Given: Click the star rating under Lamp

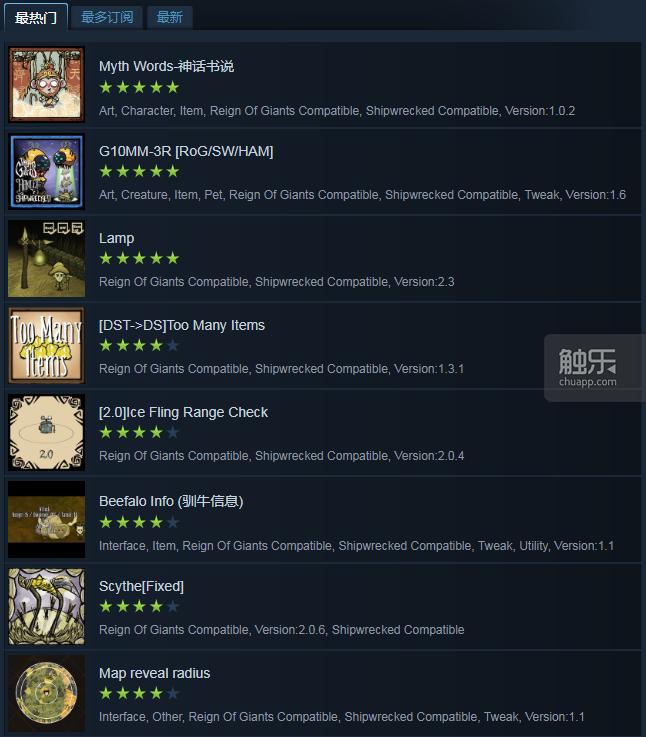Looking at the screenshot, I should pos(140,259).
